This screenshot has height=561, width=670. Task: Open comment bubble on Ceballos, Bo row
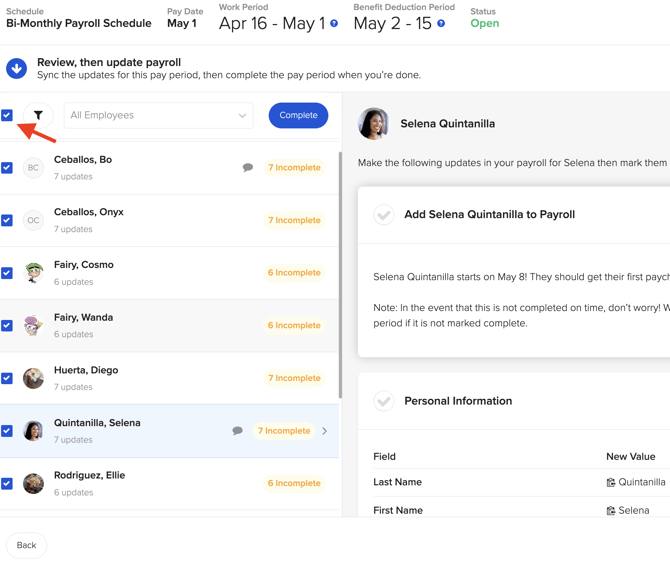pyautogui.click(x=248, y=168)
